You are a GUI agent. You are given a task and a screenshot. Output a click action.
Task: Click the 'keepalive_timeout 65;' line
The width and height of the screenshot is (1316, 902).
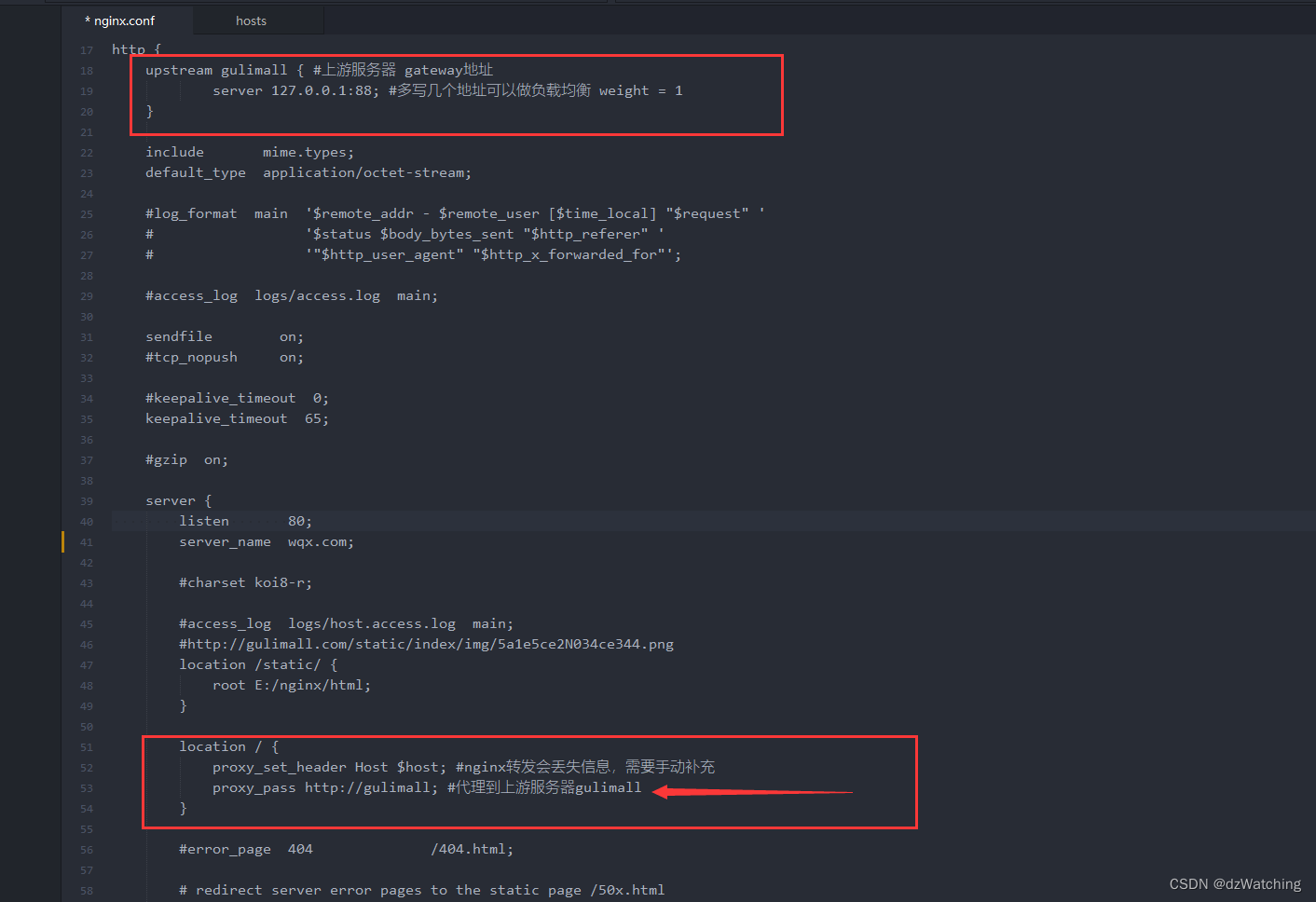point(237,418)
